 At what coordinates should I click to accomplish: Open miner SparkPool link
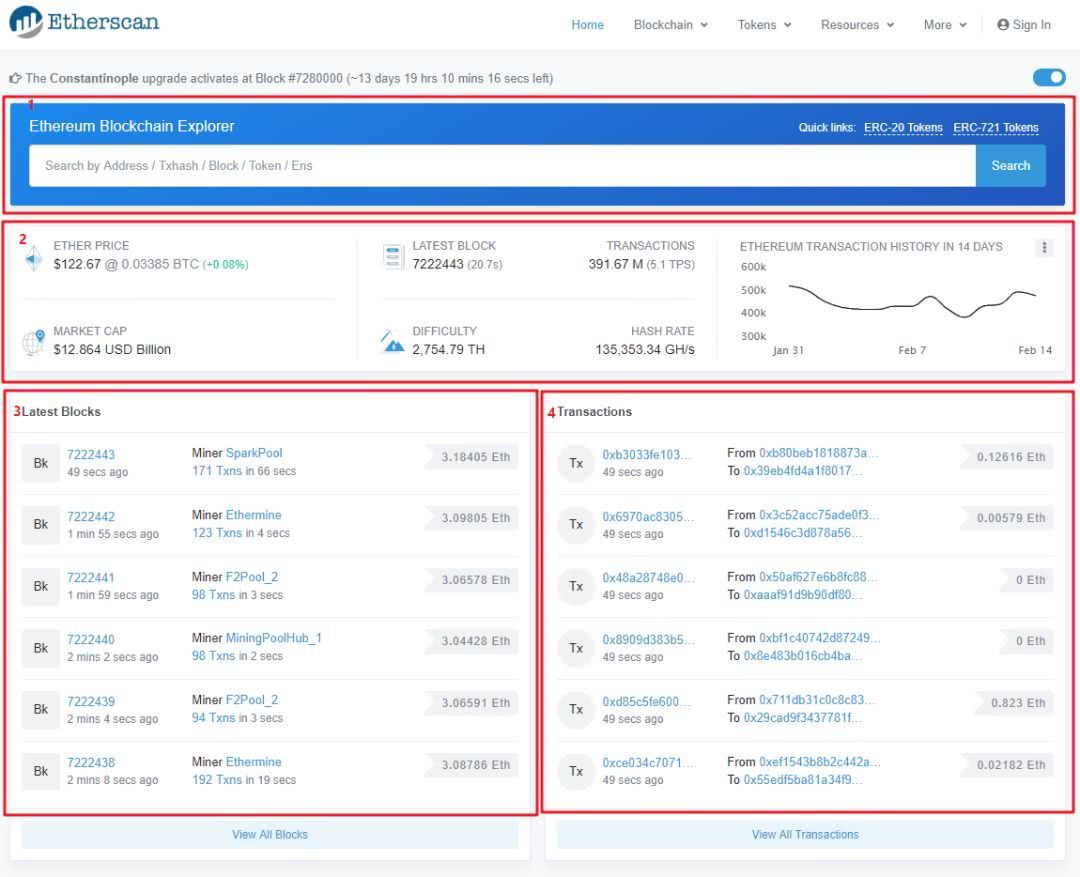(254, 453)
